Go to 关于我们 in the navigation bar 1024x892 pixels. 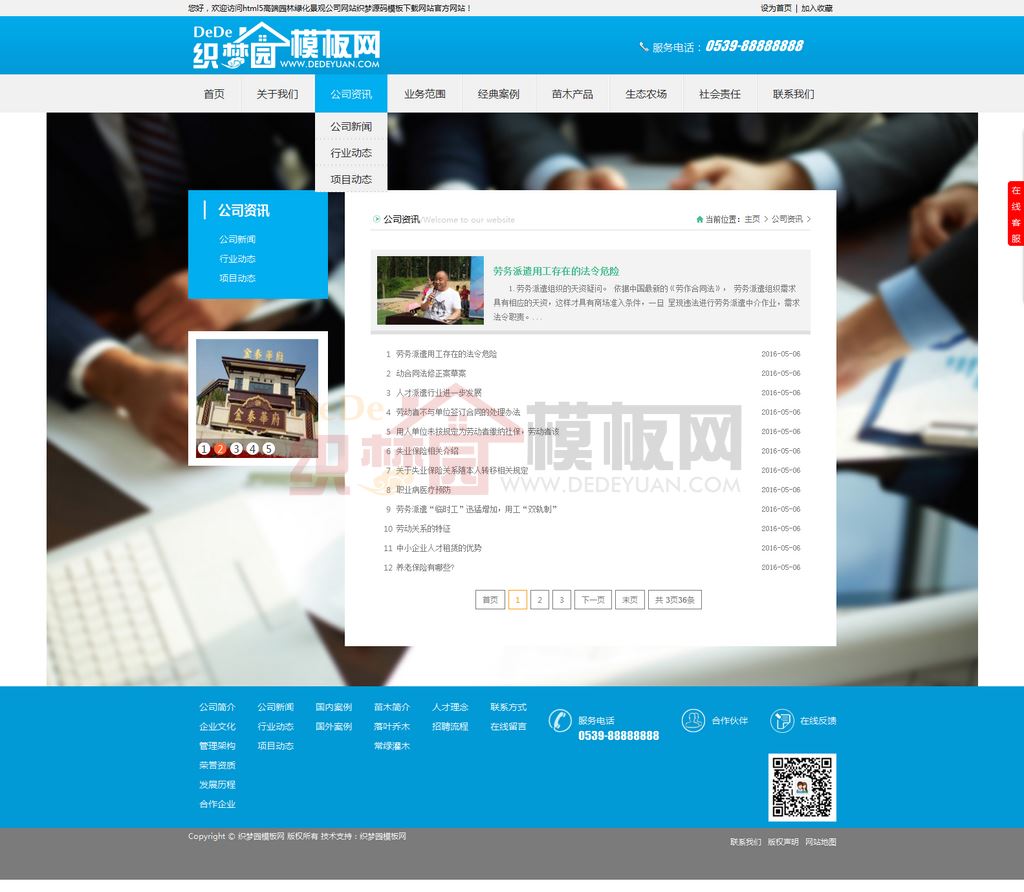click(x=277, y=94)
